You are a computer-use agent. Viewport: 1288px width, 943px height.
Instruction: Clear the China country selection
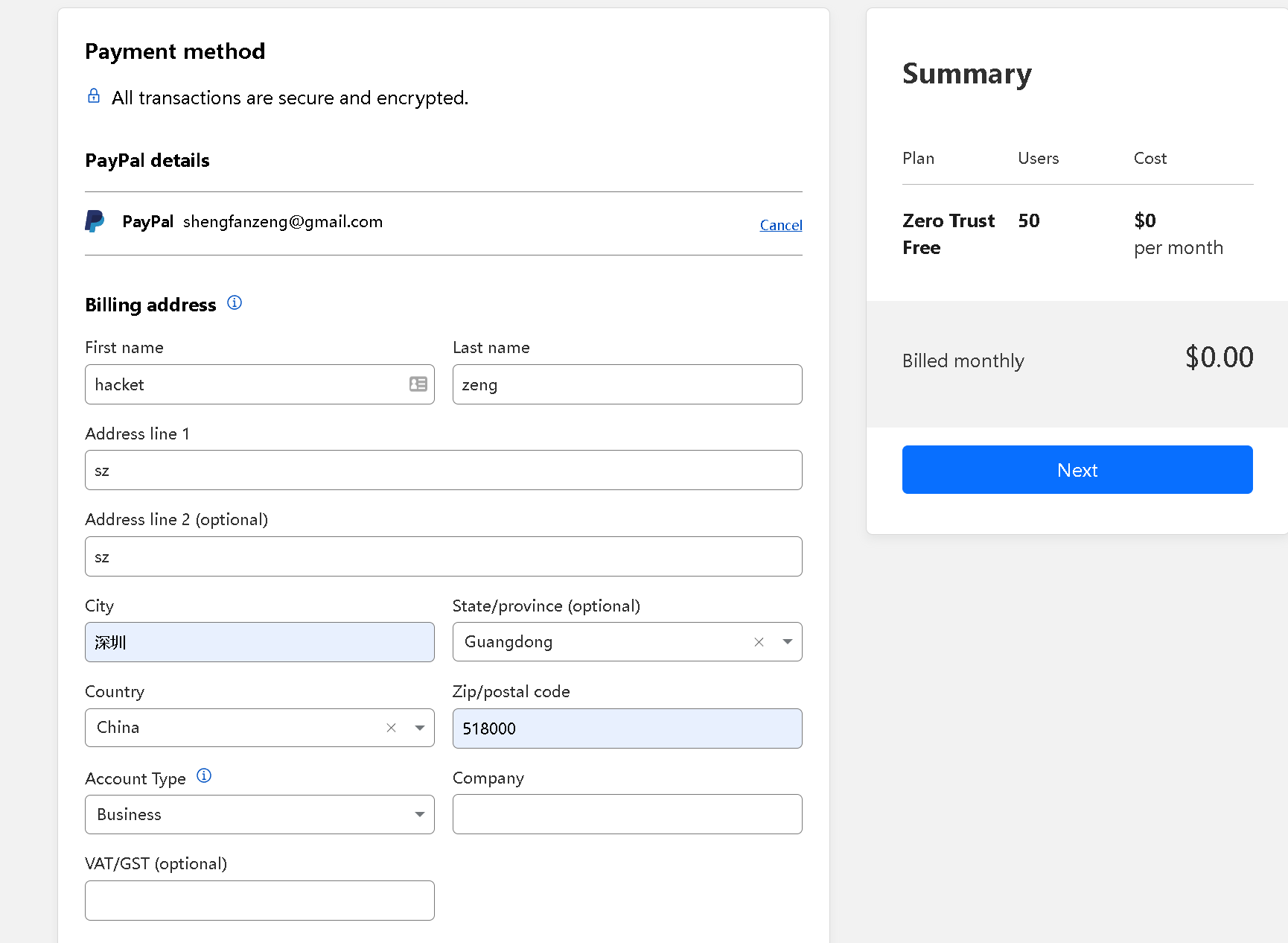coord(391,728)
